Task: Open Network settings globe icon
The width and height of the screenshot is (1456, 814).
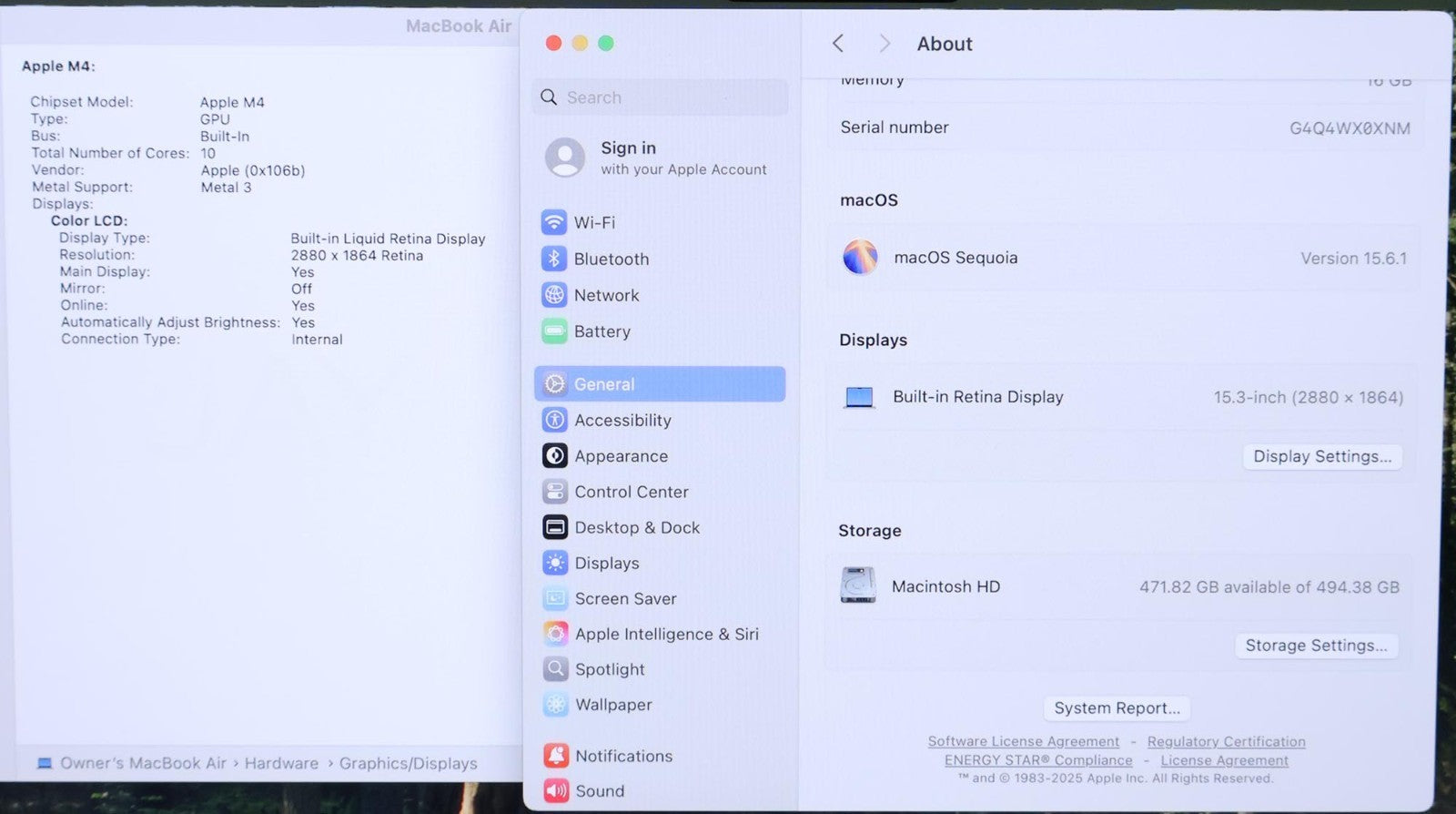Action: (x=553, y=295)
